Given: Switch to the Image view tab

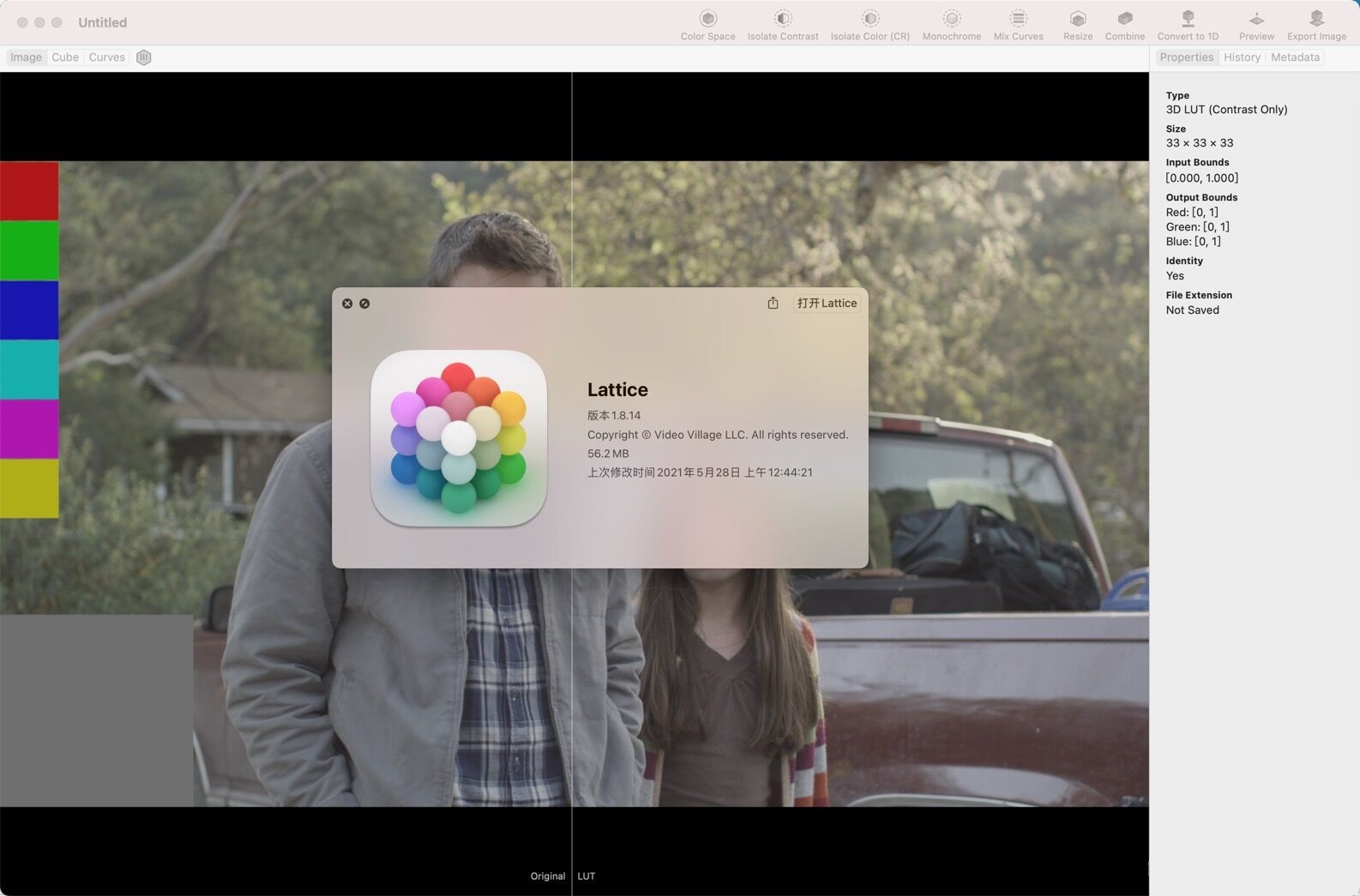Looking at the screenshot, I should 26,57.
